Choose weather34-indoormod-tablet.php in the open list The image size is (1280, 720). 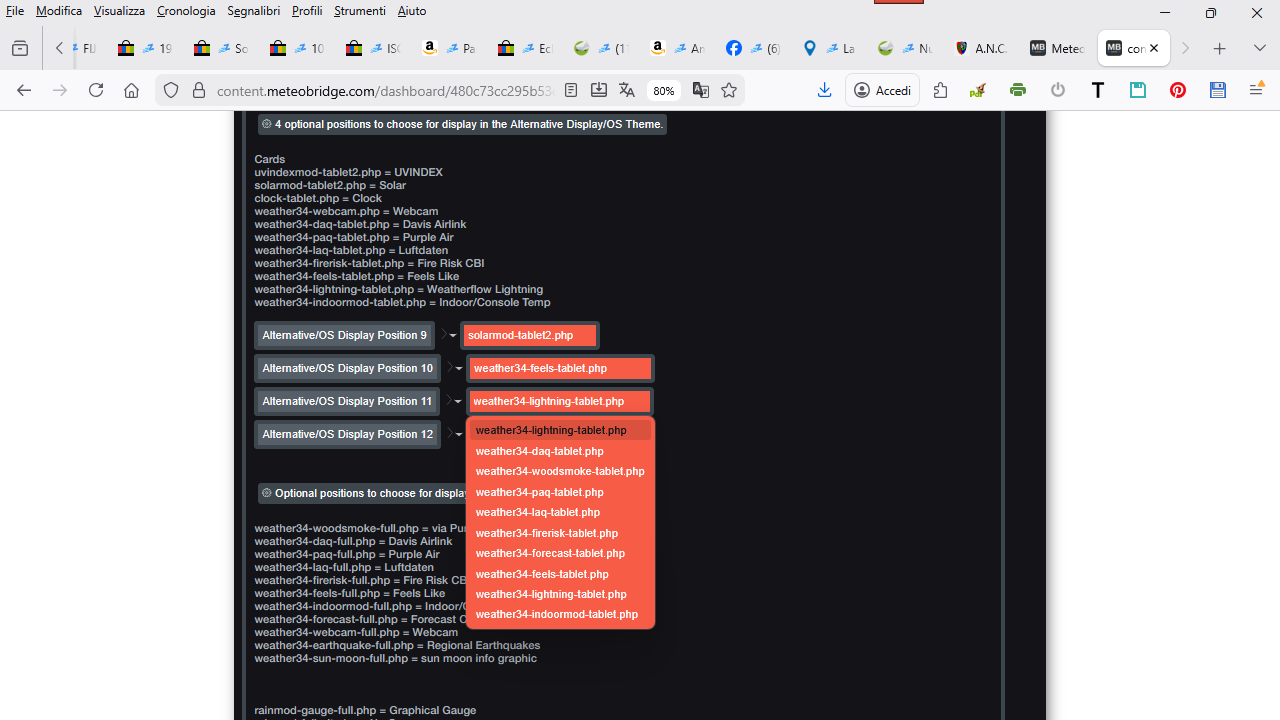coord(556,613)
